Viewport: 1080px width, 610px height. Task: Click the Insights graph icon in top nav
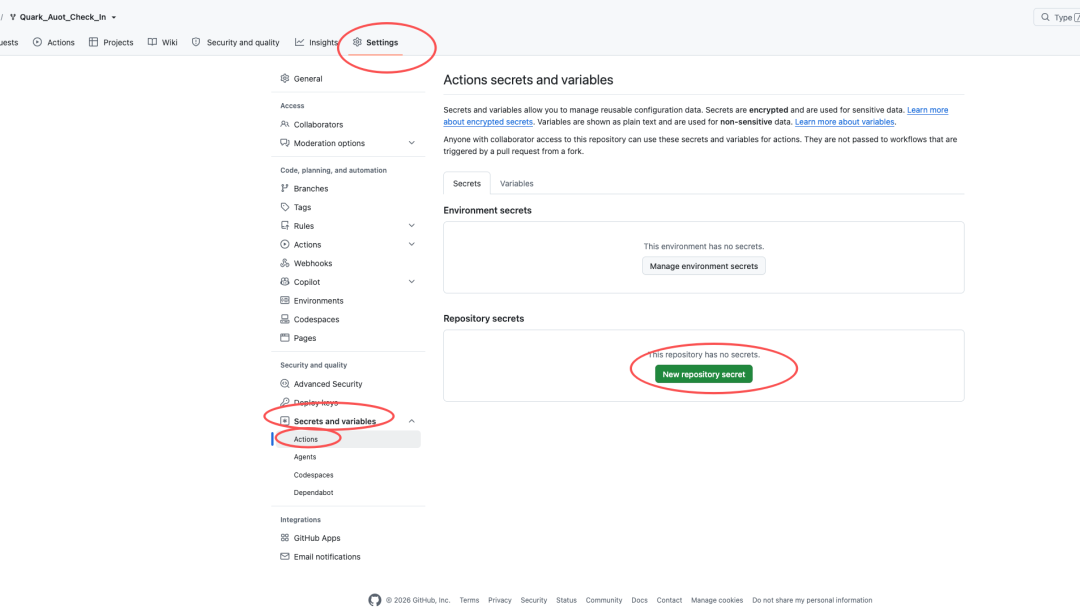tap(300, 42)
